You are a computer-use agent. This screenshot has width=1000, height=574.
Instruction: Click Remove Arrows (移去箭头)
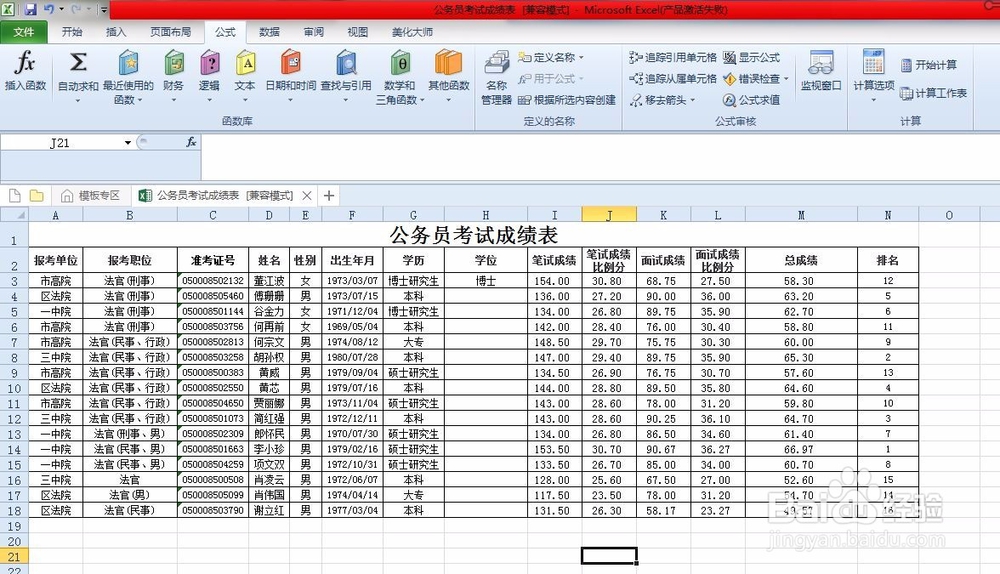pos(658,100)
